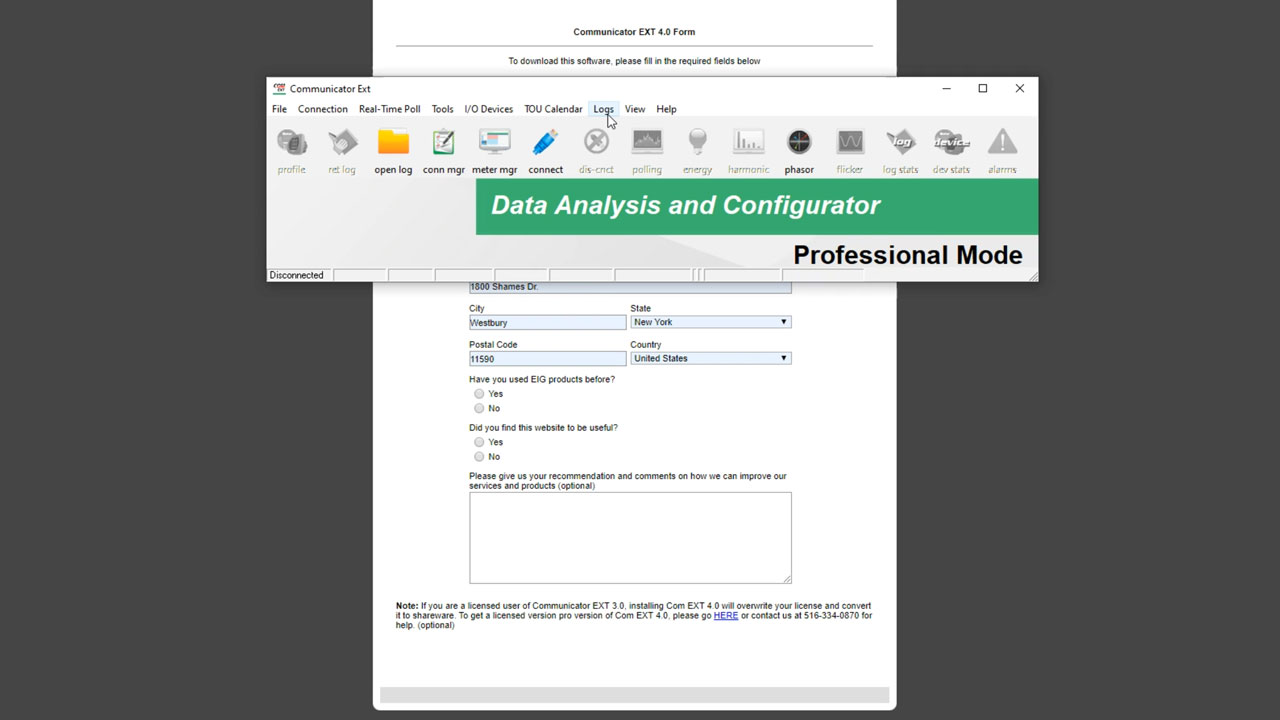
Task: Expand the Country dropdown showing United States
Action: tap(711, 358)
